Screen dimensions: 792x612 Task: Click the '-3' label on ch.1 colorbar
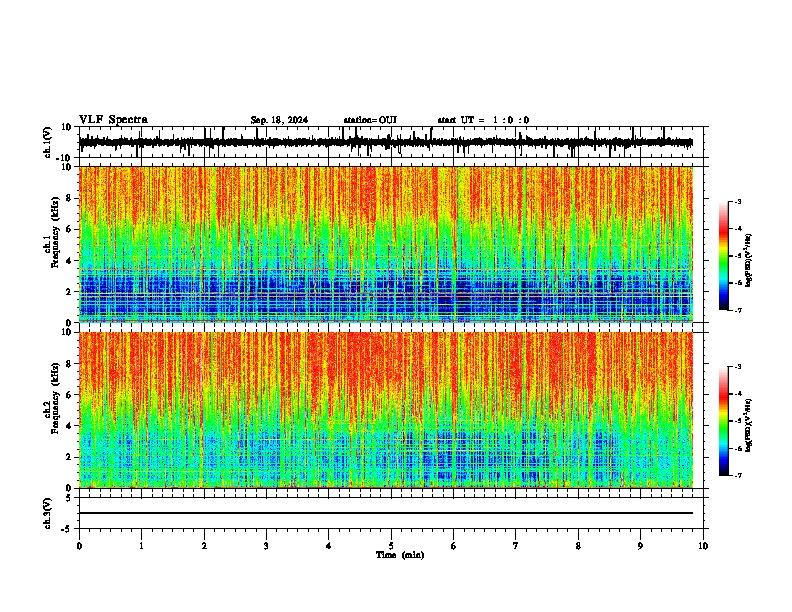738,202
